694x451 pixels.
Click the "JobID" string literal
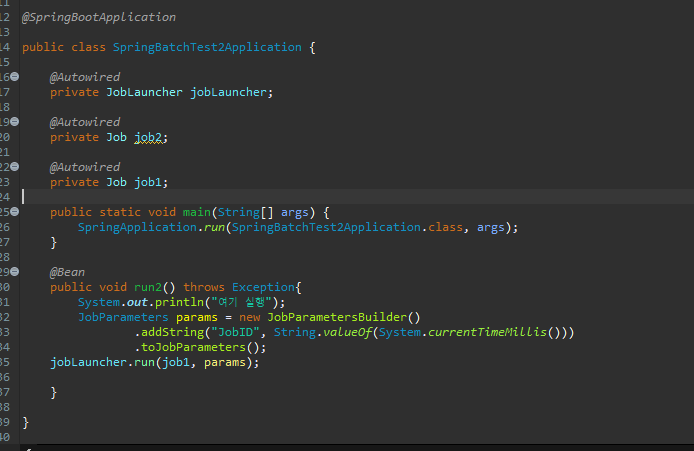click(x=235, y=332)
